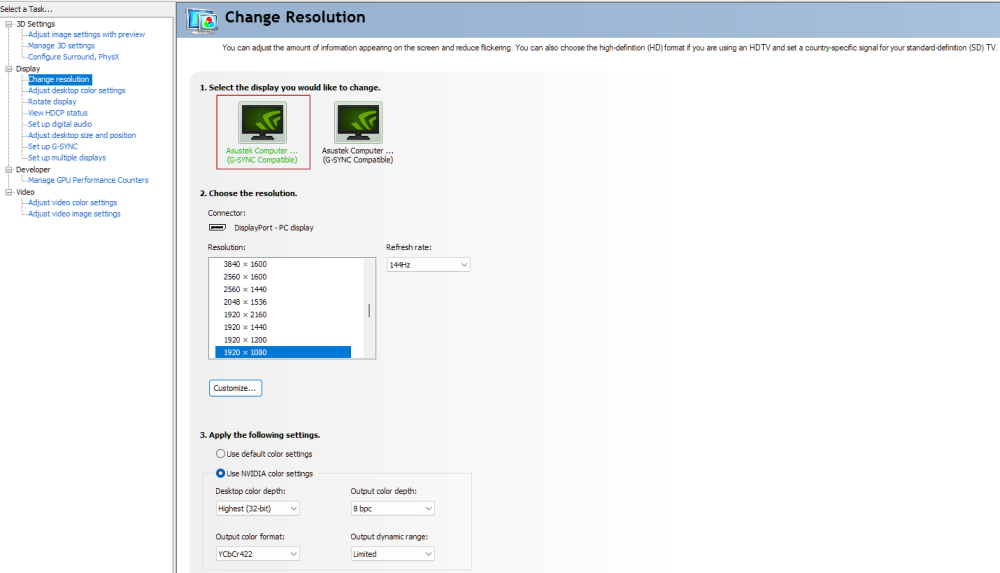Open Adjust video color settings
The width and height of the screenshot is (1000, 573).
73,202
